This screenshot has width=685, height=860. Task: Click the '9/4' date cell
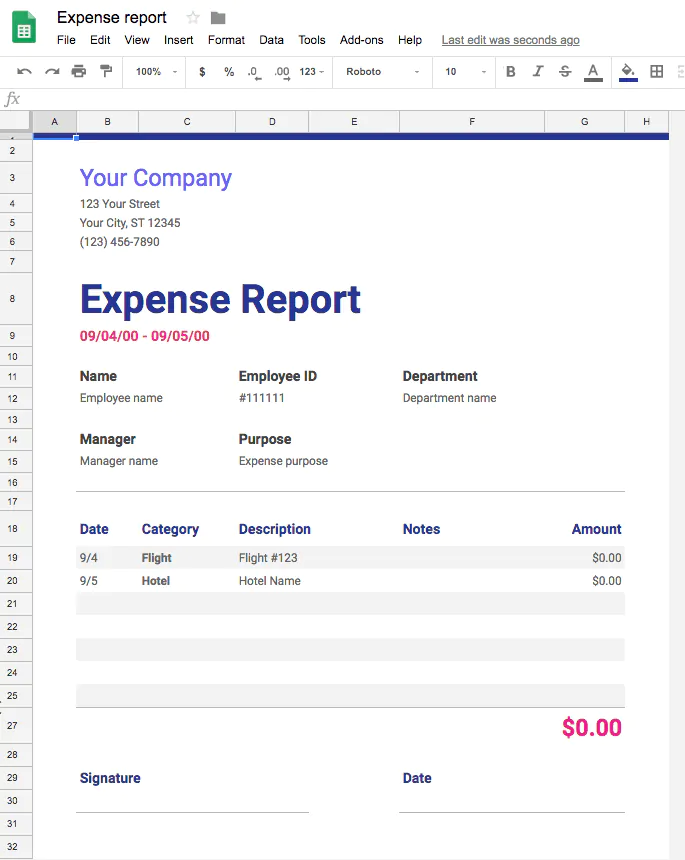(89, 558)
